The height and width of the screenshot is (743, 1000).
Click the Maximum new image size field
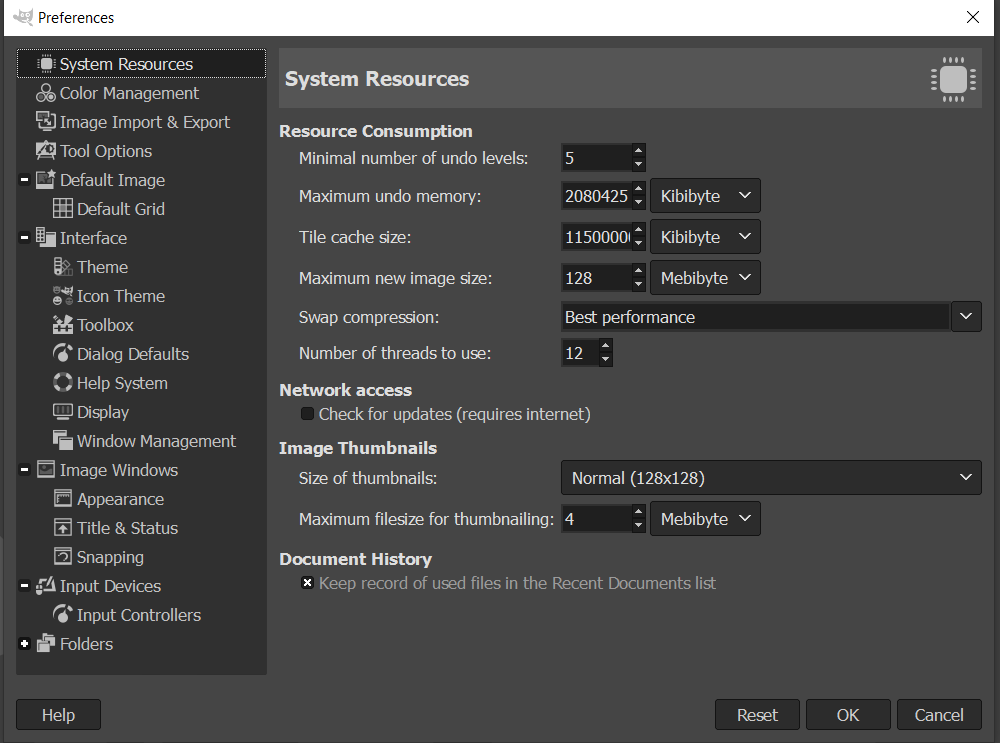pos(596,278)
